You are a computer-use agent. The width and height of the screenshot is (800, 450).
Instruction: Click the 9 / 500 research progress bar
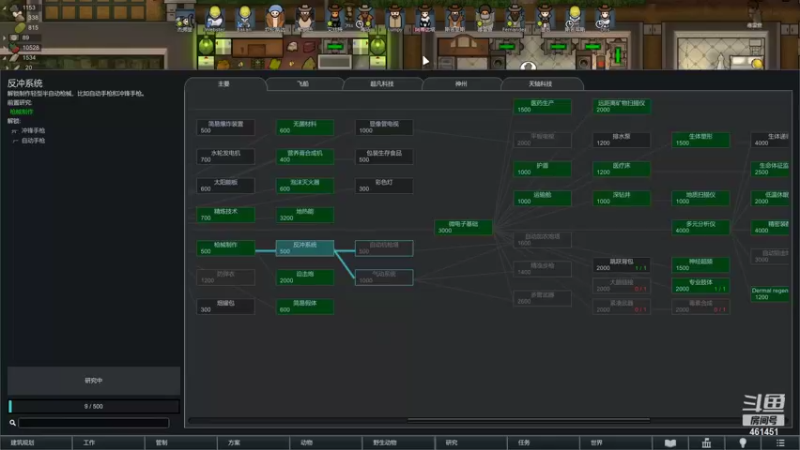click(x=93, y=406)
